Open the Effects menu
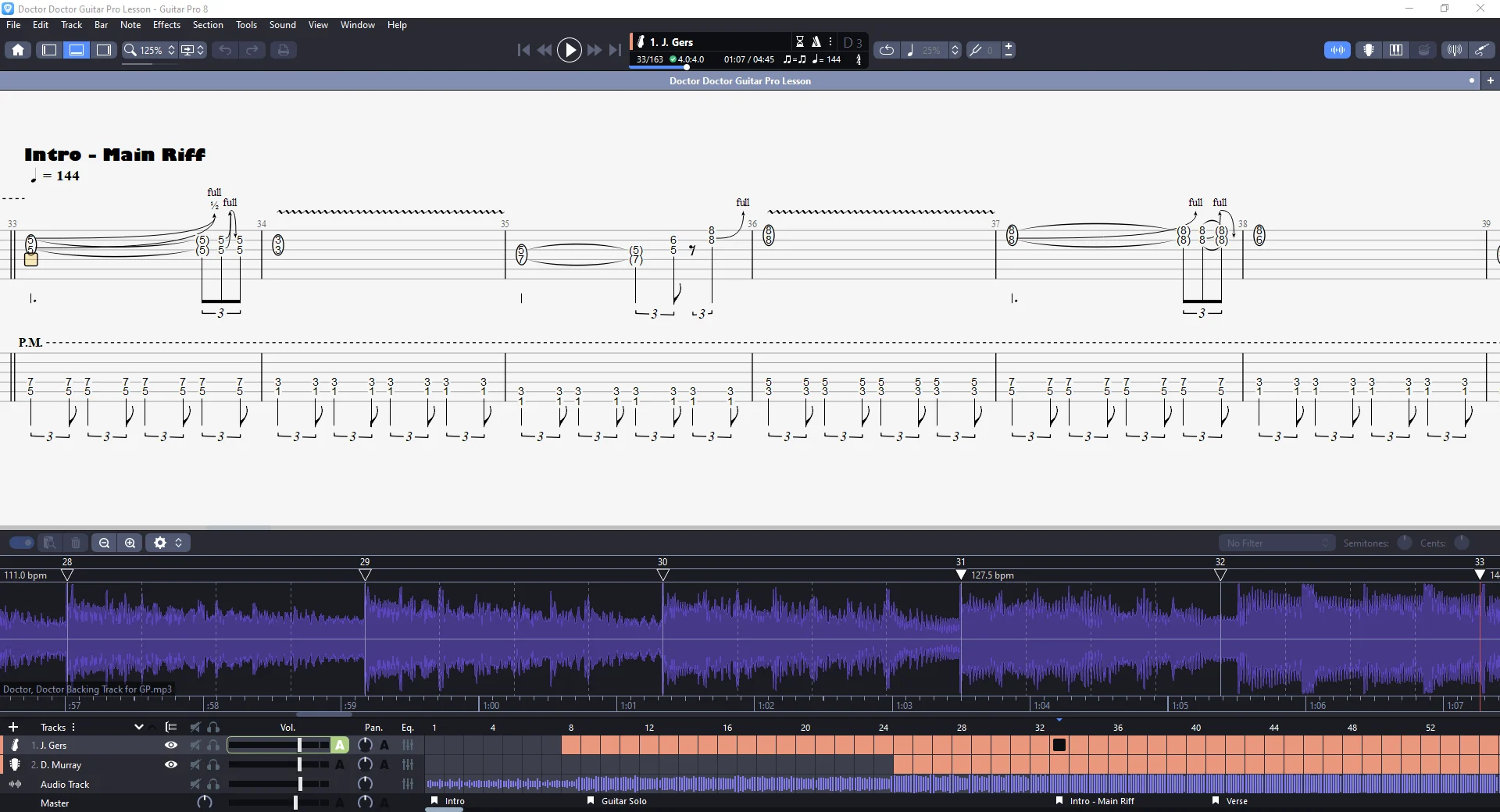This screenshot has height=812, width=1500. 166,25
